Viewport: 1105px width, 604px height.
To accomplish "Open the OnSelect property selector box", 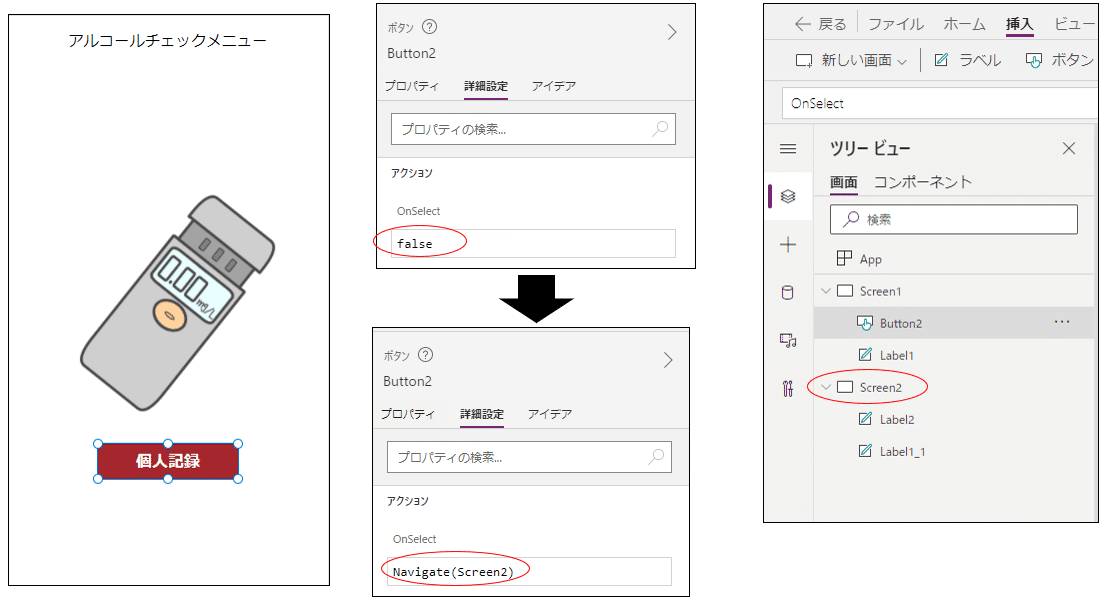I will click(x=939, y=104).
